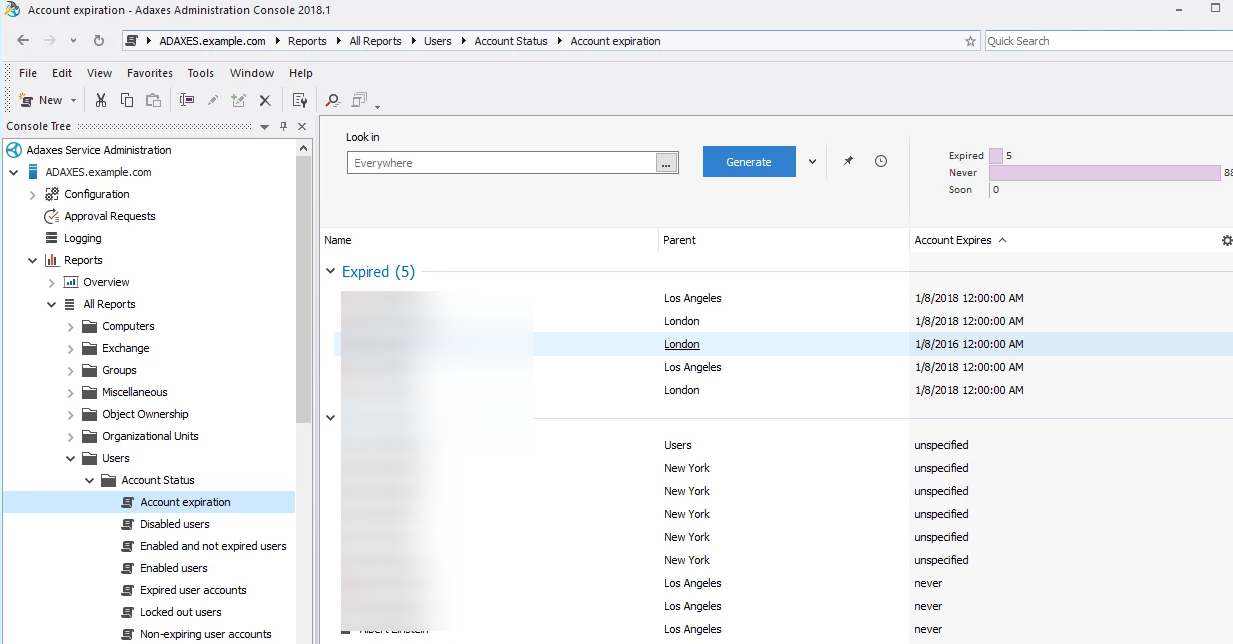1233x644 pixels.
Task: Click the Parent column header
Action: 679,240
